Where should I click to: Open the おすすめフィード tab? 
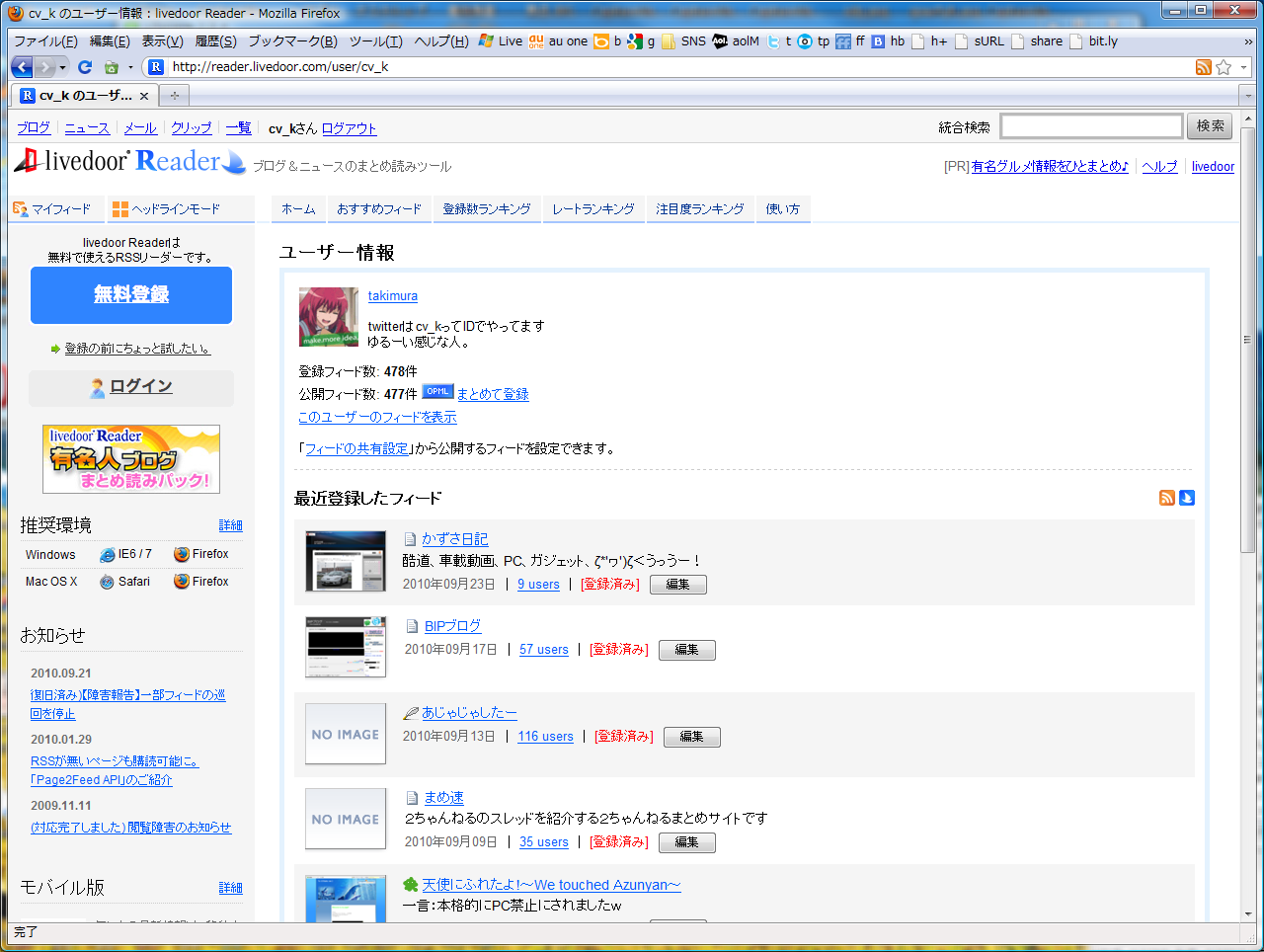pyautogui.click(x=379, y=209)
